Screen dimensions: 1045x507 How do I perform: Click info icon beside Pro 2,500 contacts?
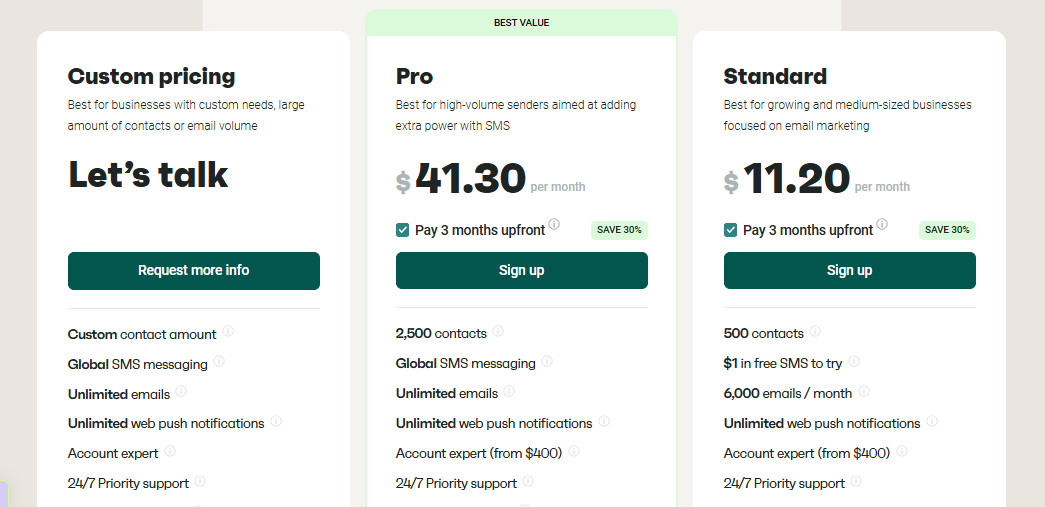(498, 331)
